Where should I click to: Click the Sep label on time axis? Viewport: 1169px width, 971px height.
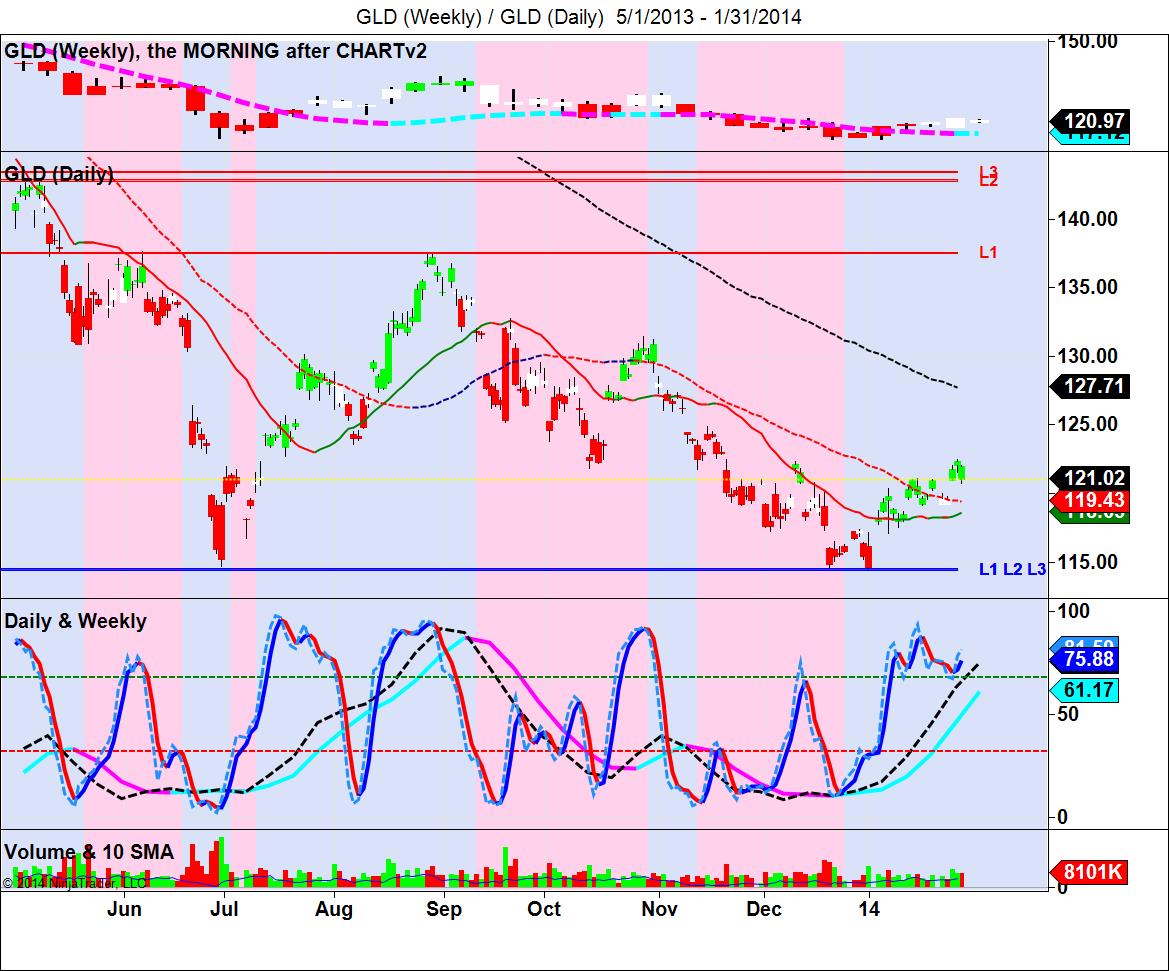click(x=444, y=909)
